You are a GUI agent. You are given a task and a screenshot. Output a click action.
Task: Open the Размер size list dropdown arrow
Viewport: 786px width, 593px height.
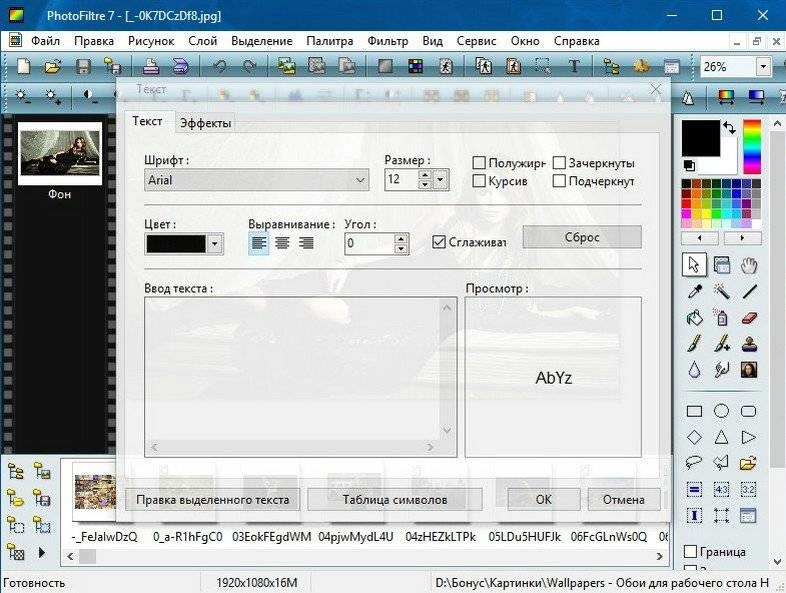click(x=441, y=179)
